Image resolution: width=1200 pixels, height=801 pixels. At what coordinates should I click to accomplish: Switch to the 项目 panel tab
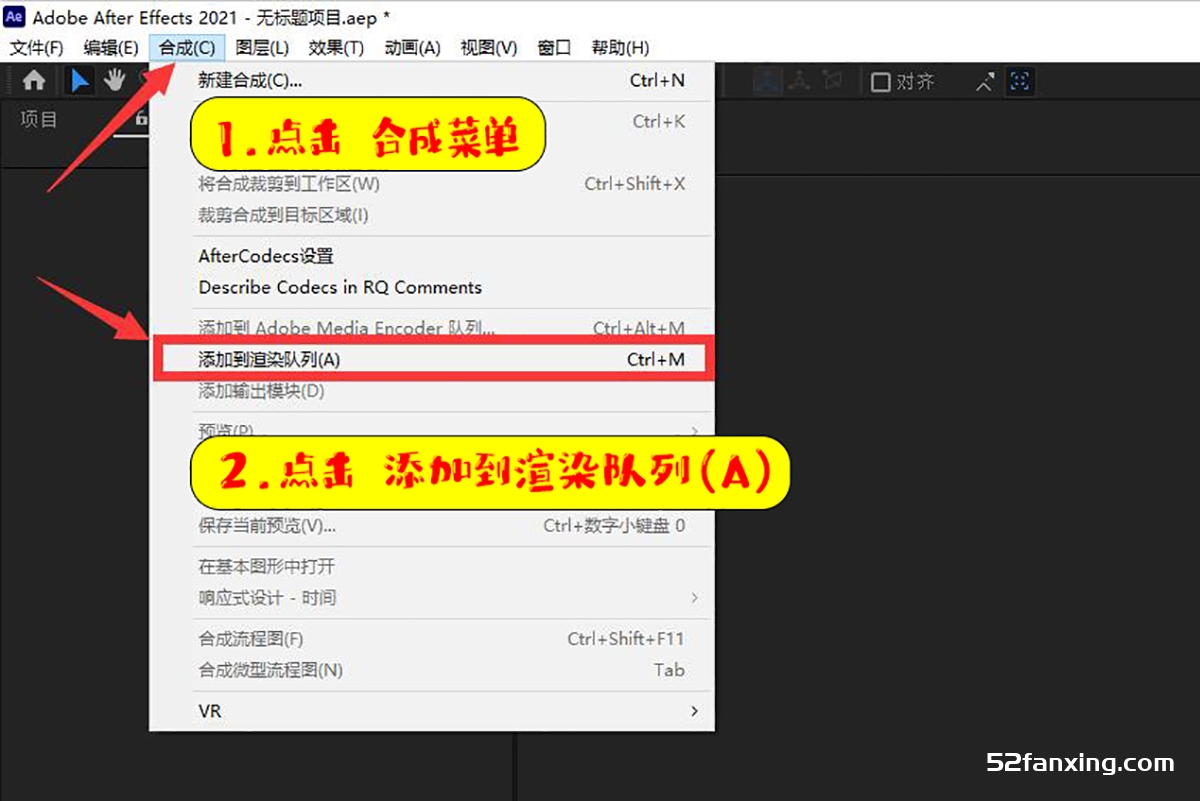coord(39,120)
